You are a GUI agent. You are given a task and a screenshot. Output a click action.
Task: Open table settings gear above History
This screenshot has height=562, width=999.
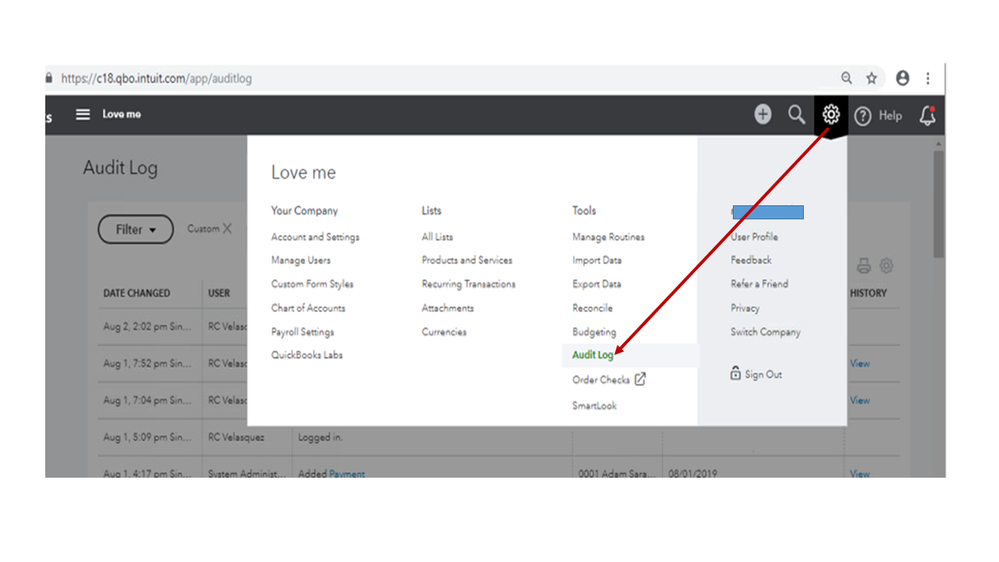(886, 266)
